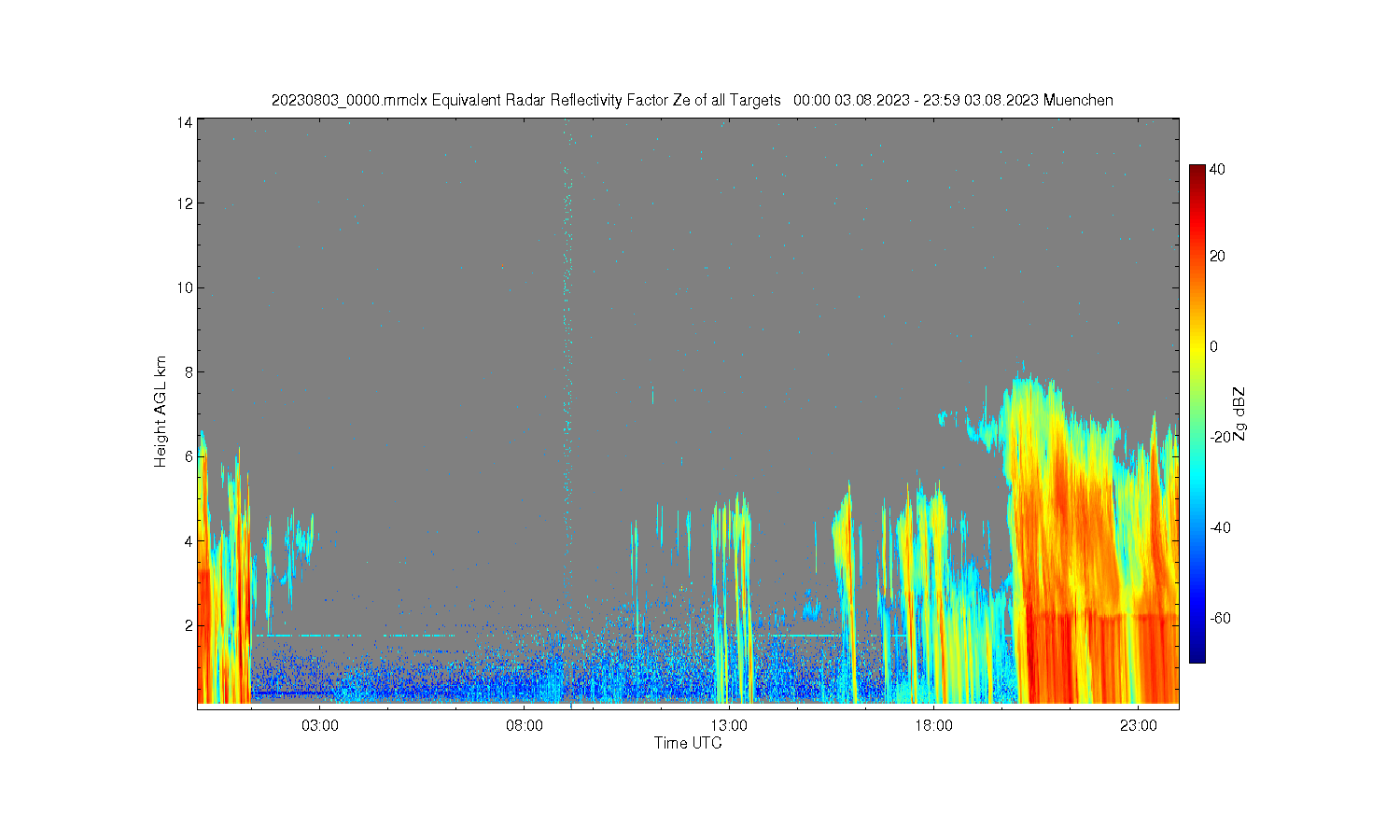This screenshot has width=1400, height=840.
Task: Click the height tick label '4' on y-axis
Action: [189, 540]
